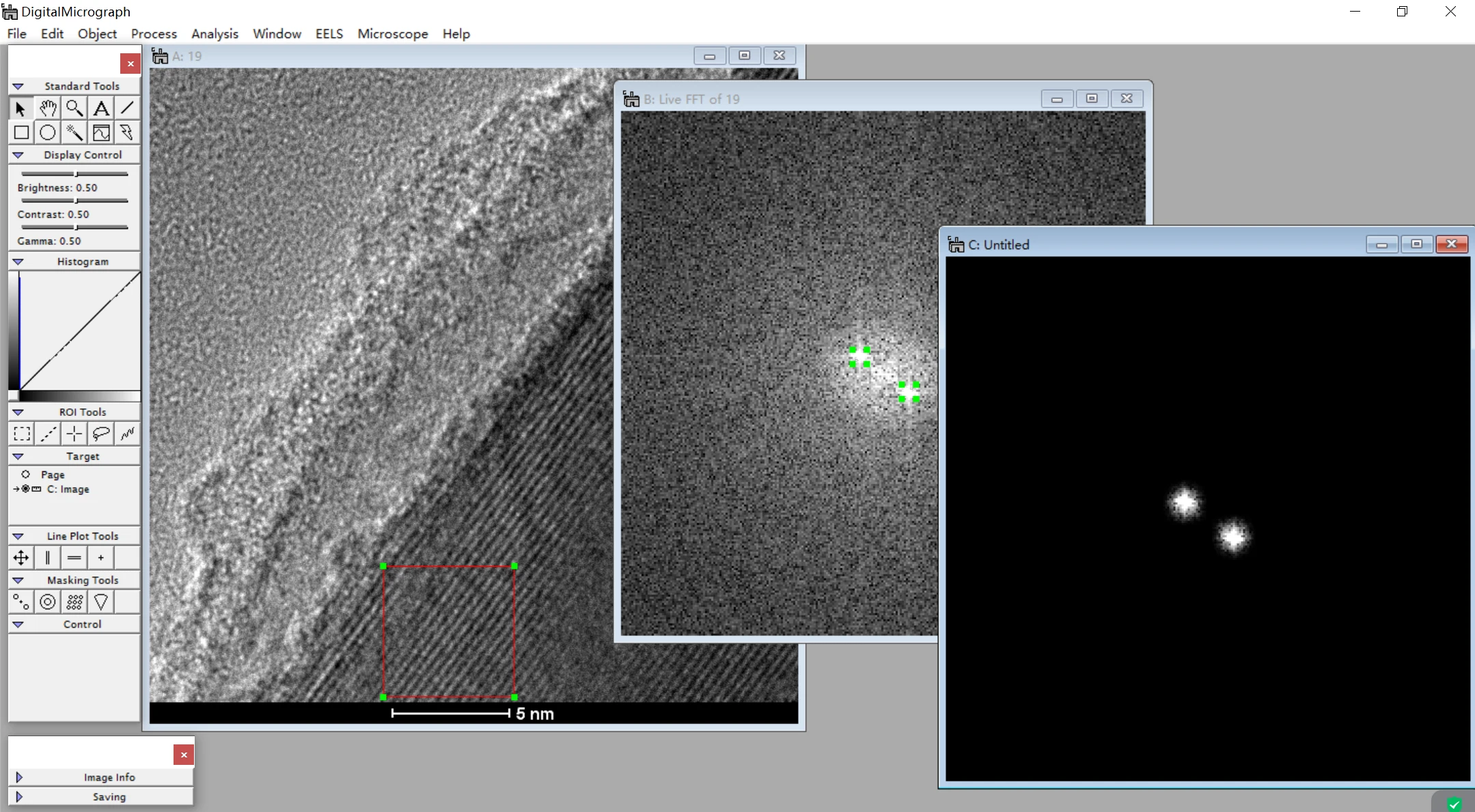Select the wedge mask tool
This screenshot has width=1475, height=812.
coord(101,602)
